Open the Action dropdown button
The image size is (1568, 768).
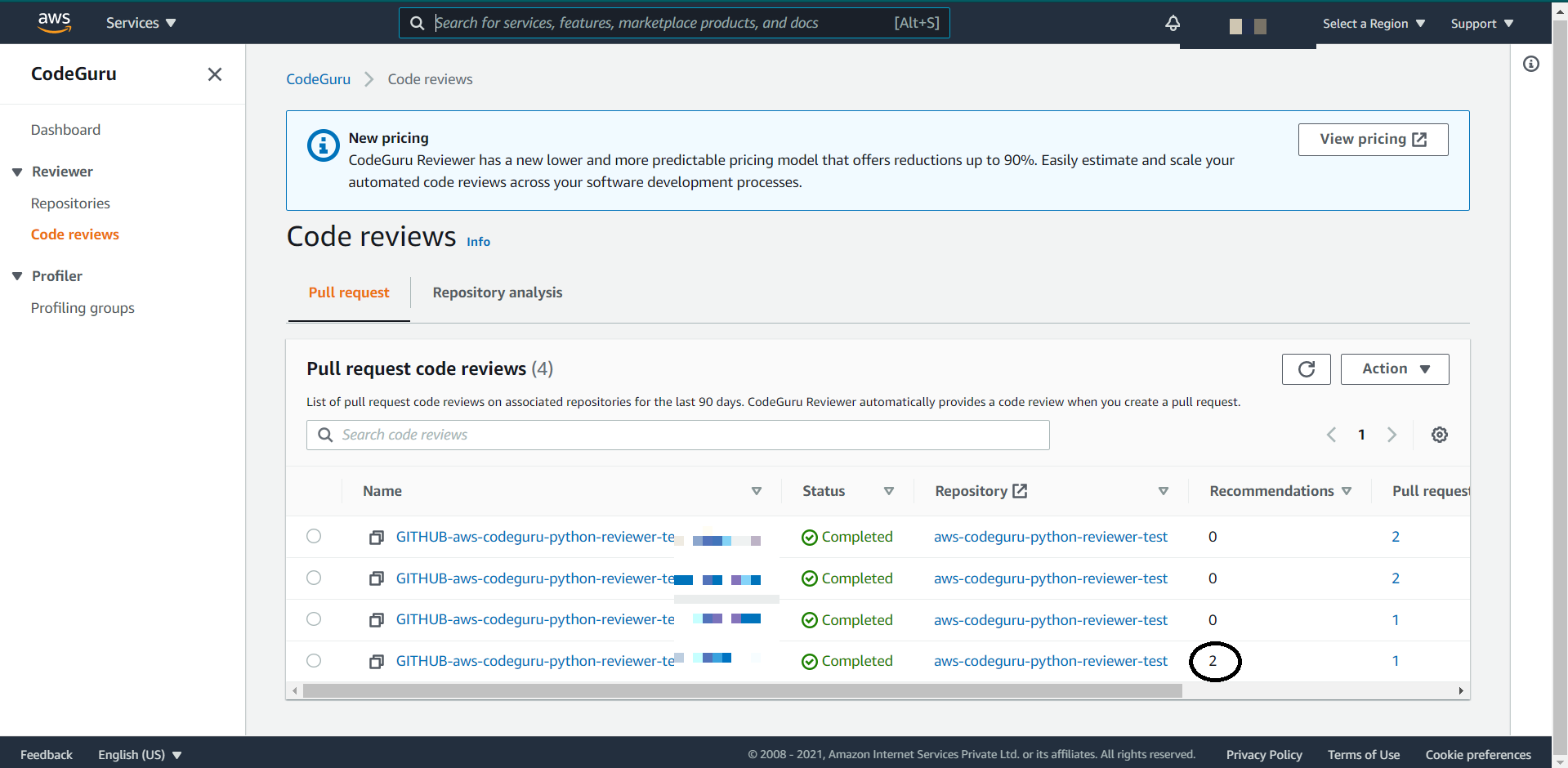pyautogui.click(x=1395, y=369)
